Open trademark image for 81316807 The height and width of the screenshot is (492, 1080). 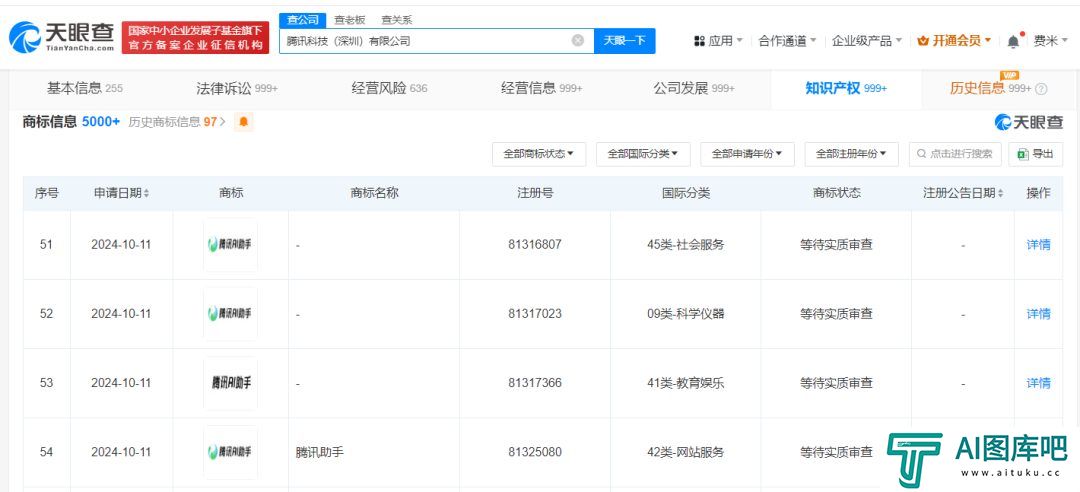click(231, 245)
